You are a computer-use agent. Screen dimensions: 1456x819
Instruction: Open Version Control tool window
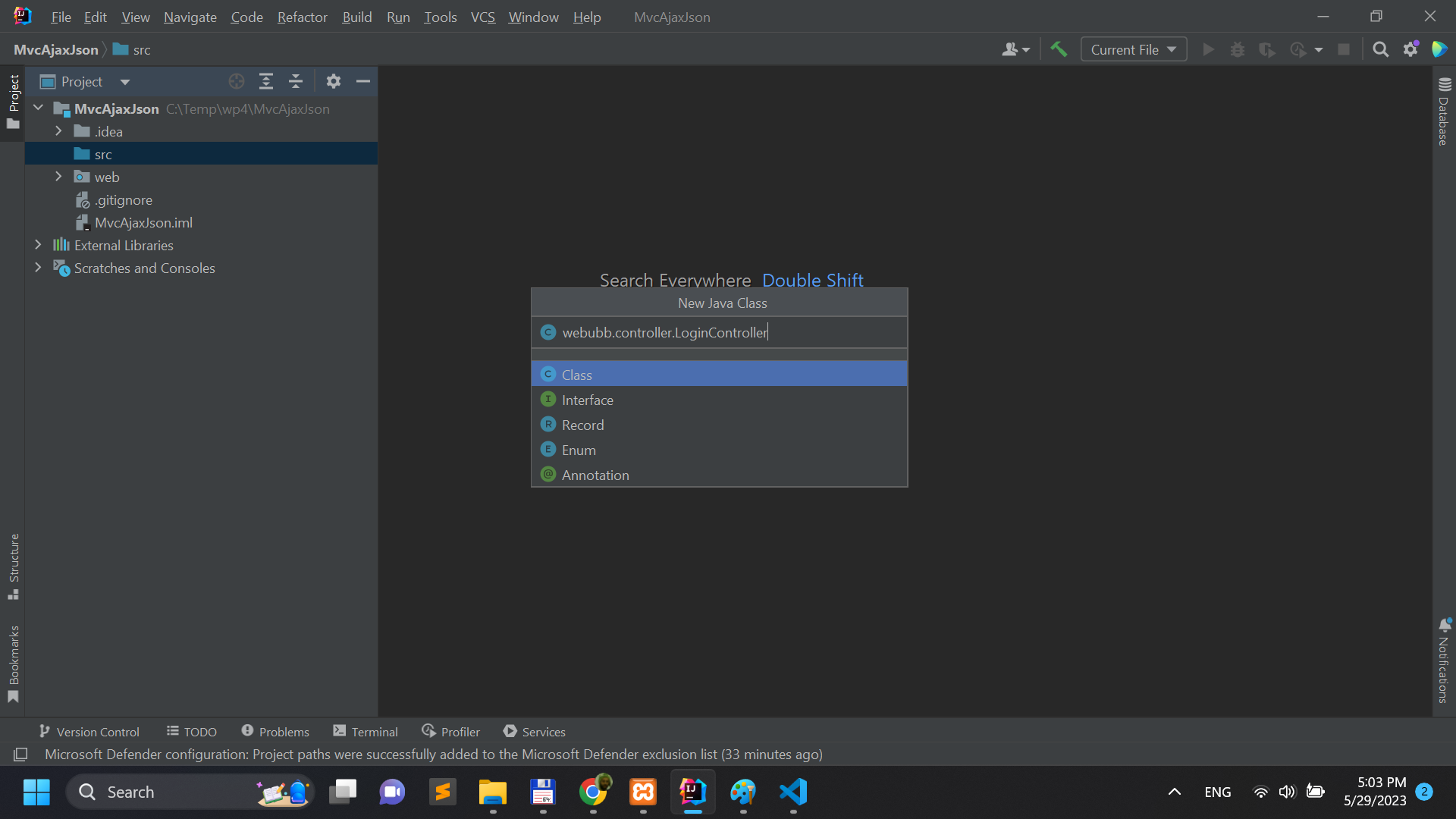point(89,732)
